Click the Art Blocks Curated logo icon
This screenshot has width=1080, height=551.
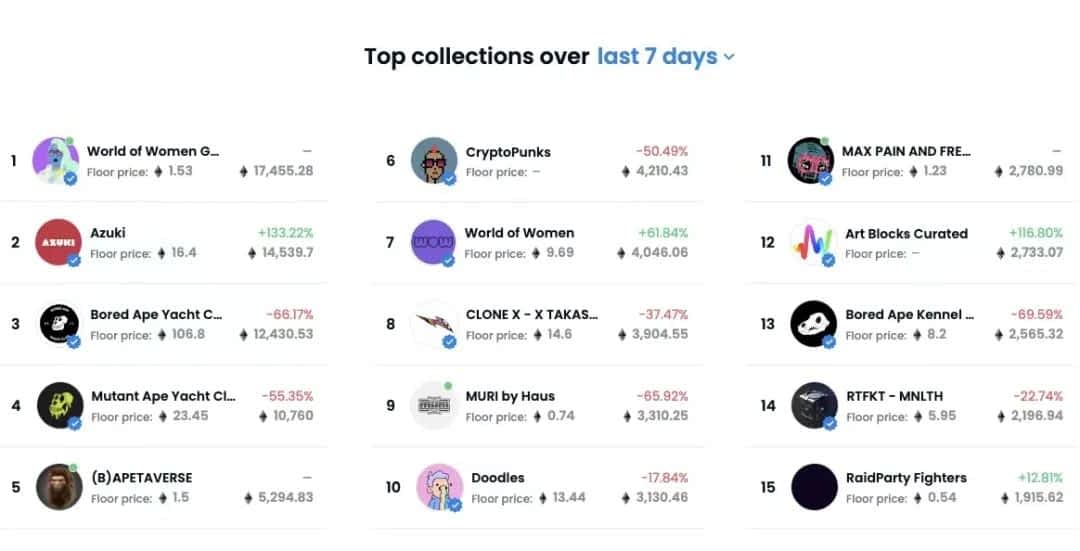coord(811,242)
